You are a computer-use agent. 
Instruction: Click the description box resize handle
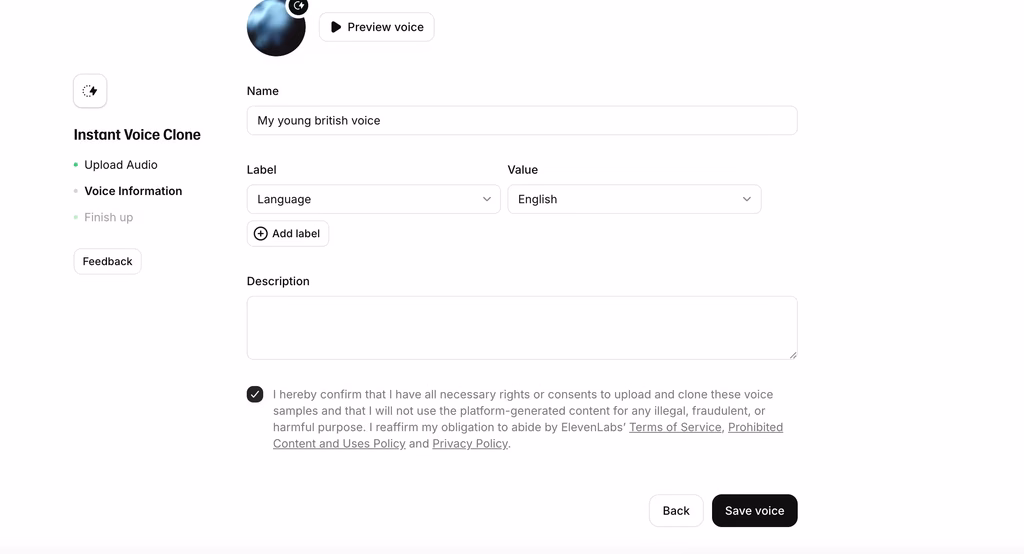pyautogui.click(x=793, y=355)
